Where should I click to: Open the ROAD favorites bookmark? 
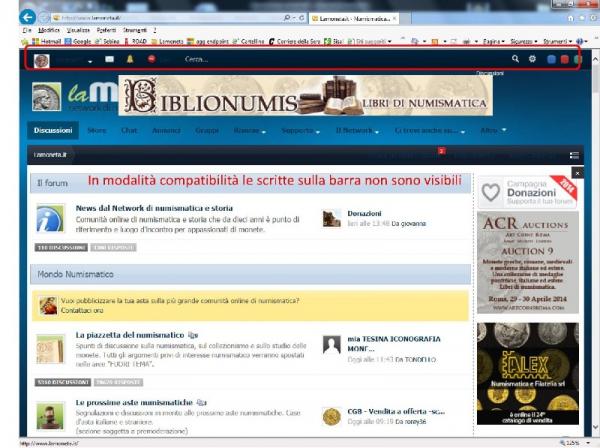[x=135, y=41]
